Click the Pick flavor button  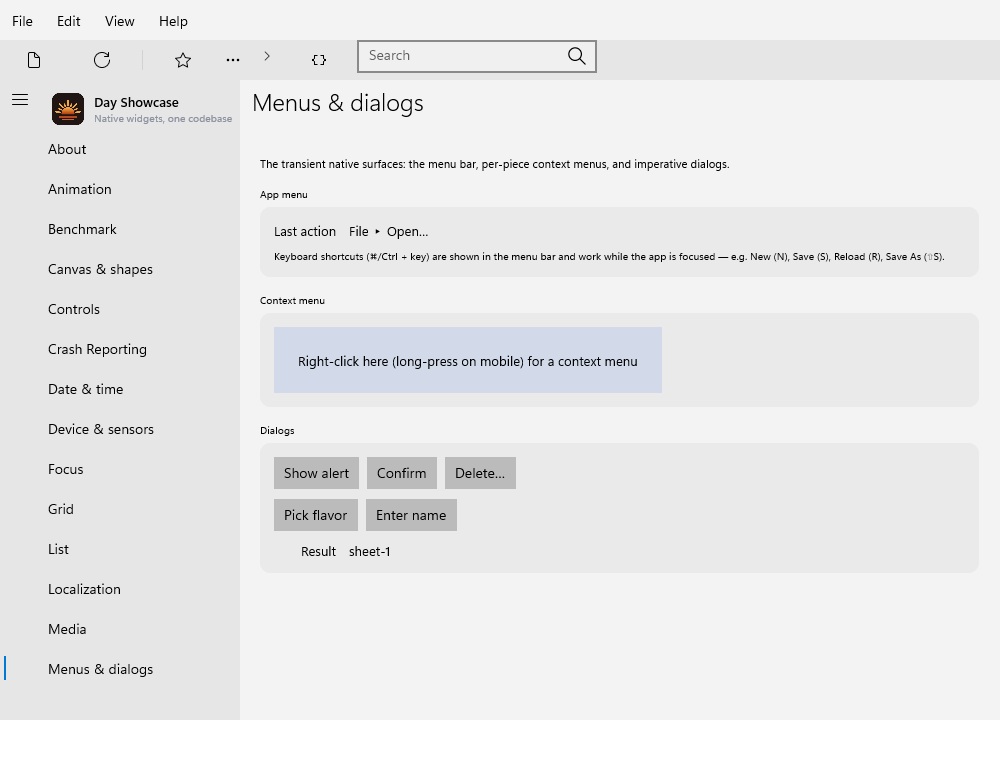316,515
